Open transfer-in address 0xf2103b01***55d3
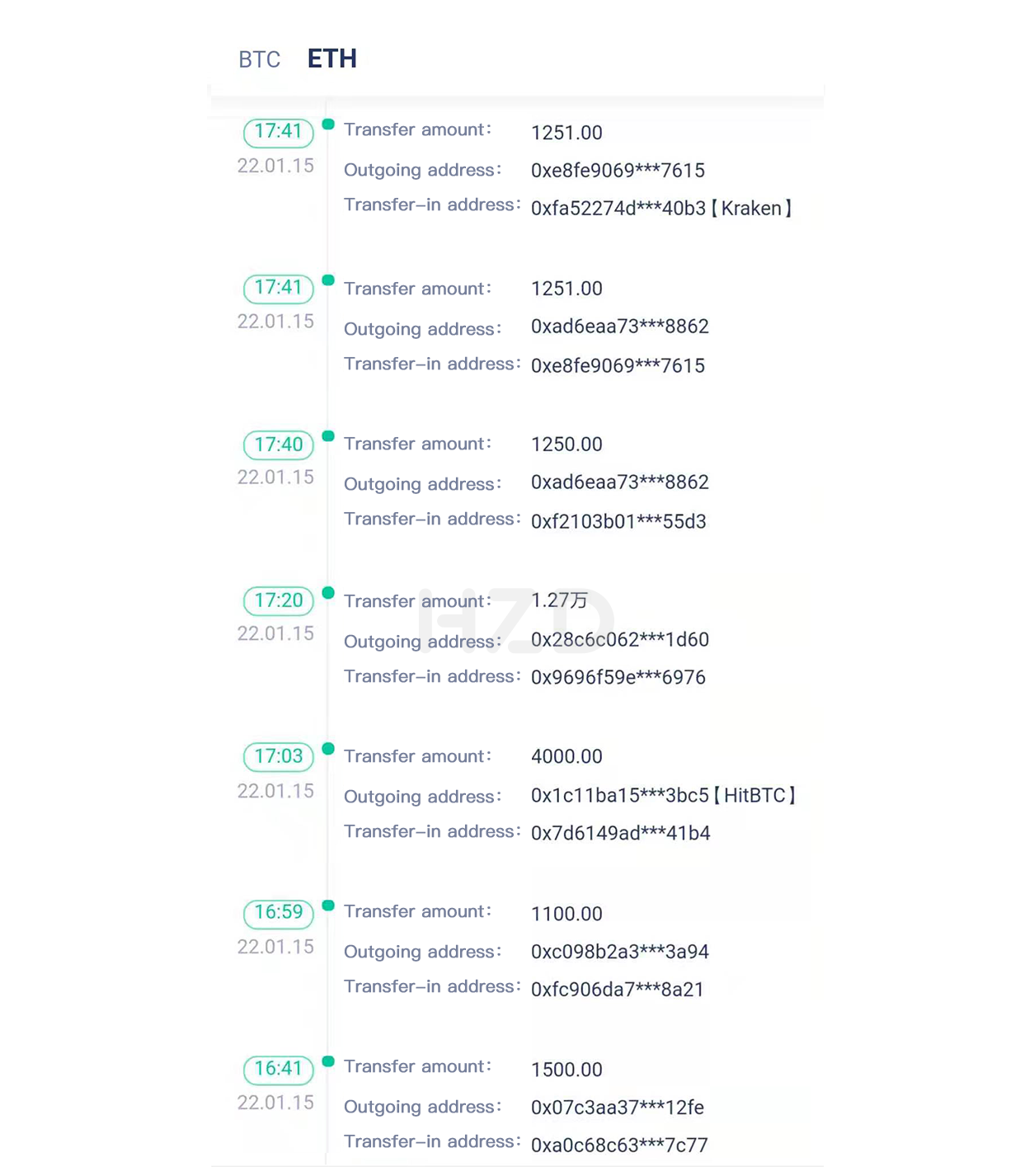 pos(618,521)
